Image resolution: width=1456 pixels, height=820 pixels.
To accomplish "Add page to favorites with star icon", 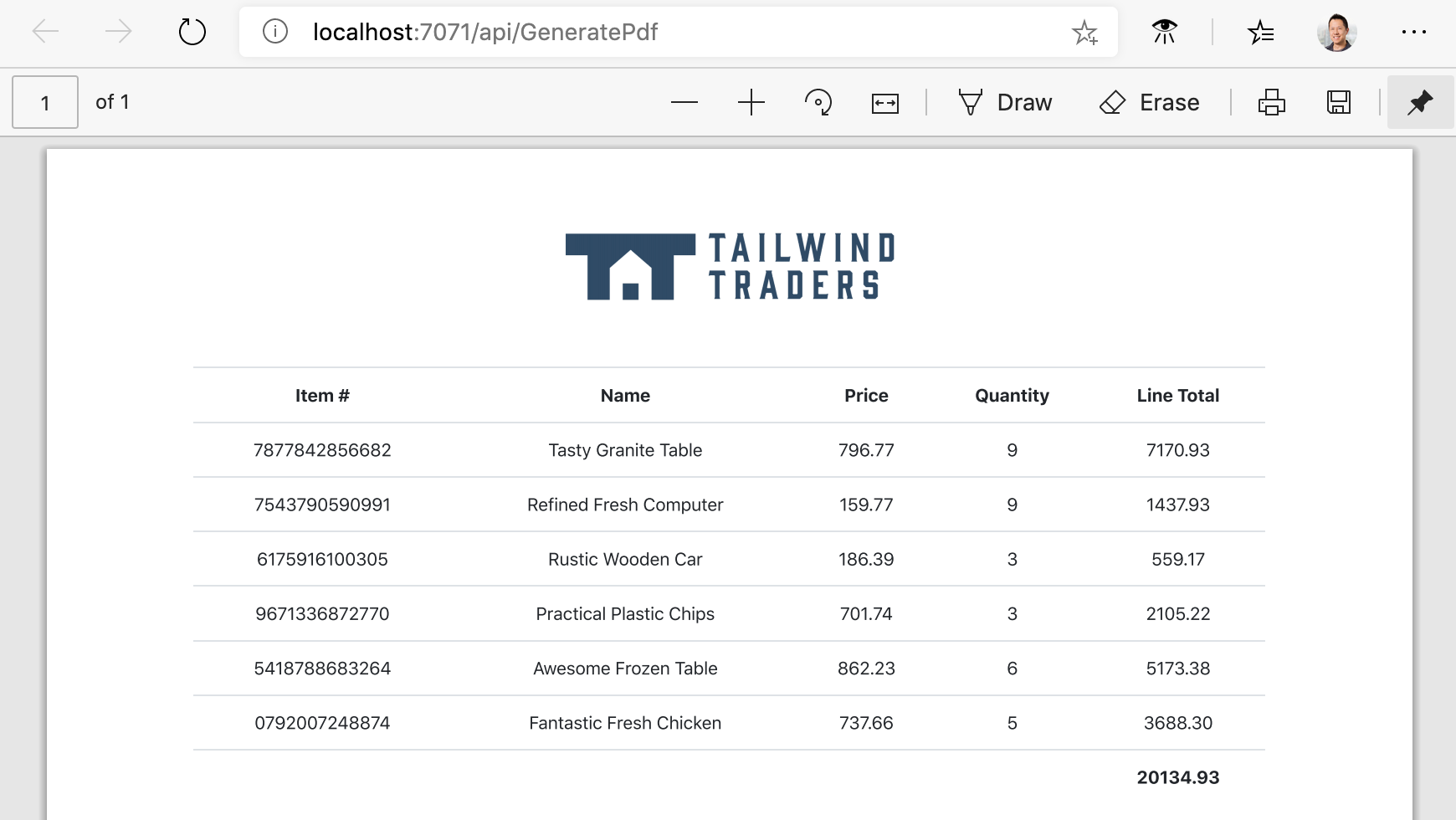I will tap(1084, 33).
